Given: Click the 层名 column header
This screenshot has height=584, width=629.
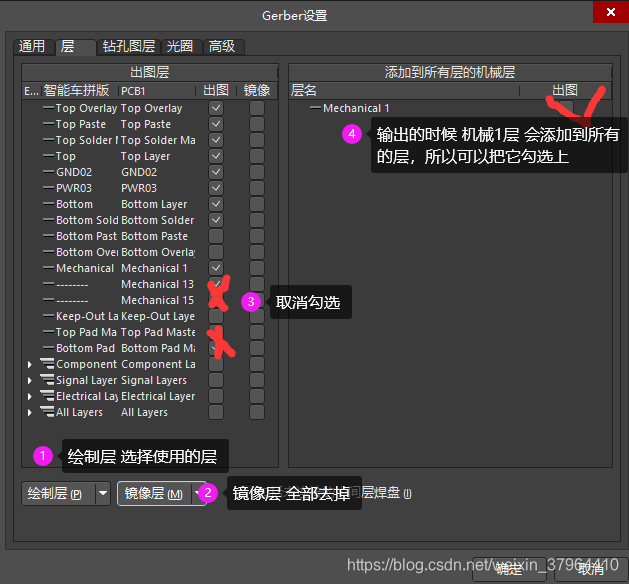Looking at the screenshot, I should point(404,91).
